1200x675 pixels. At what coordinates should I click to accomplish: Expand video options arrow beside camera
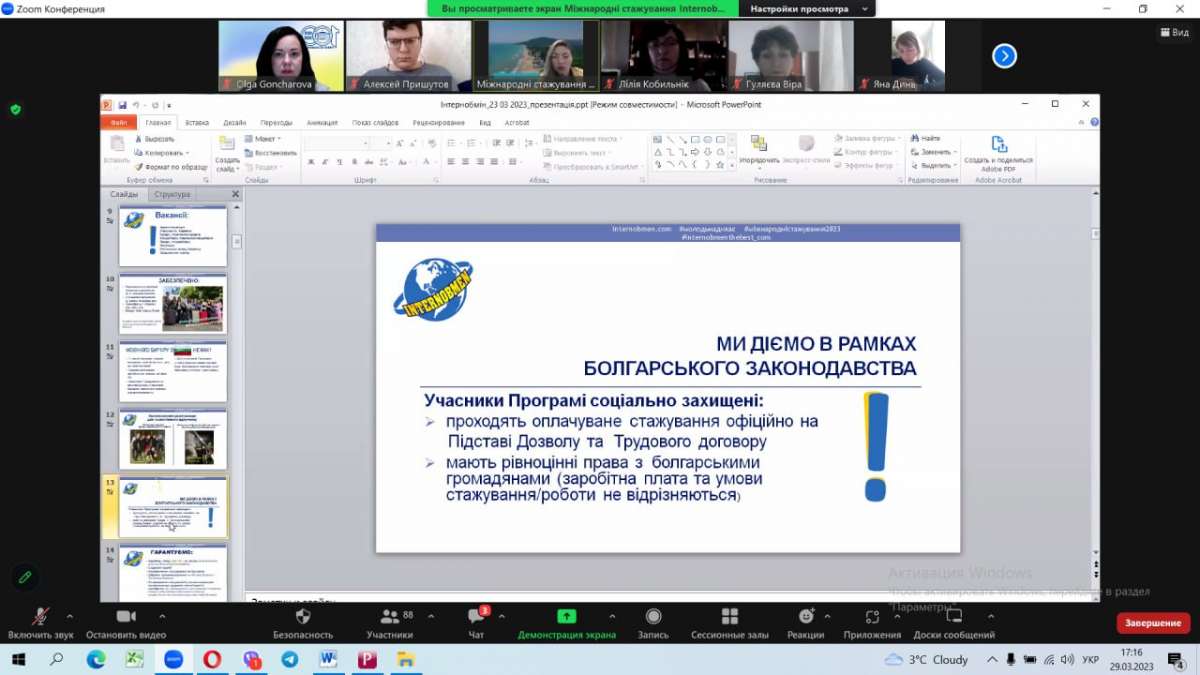pos(162,616)
